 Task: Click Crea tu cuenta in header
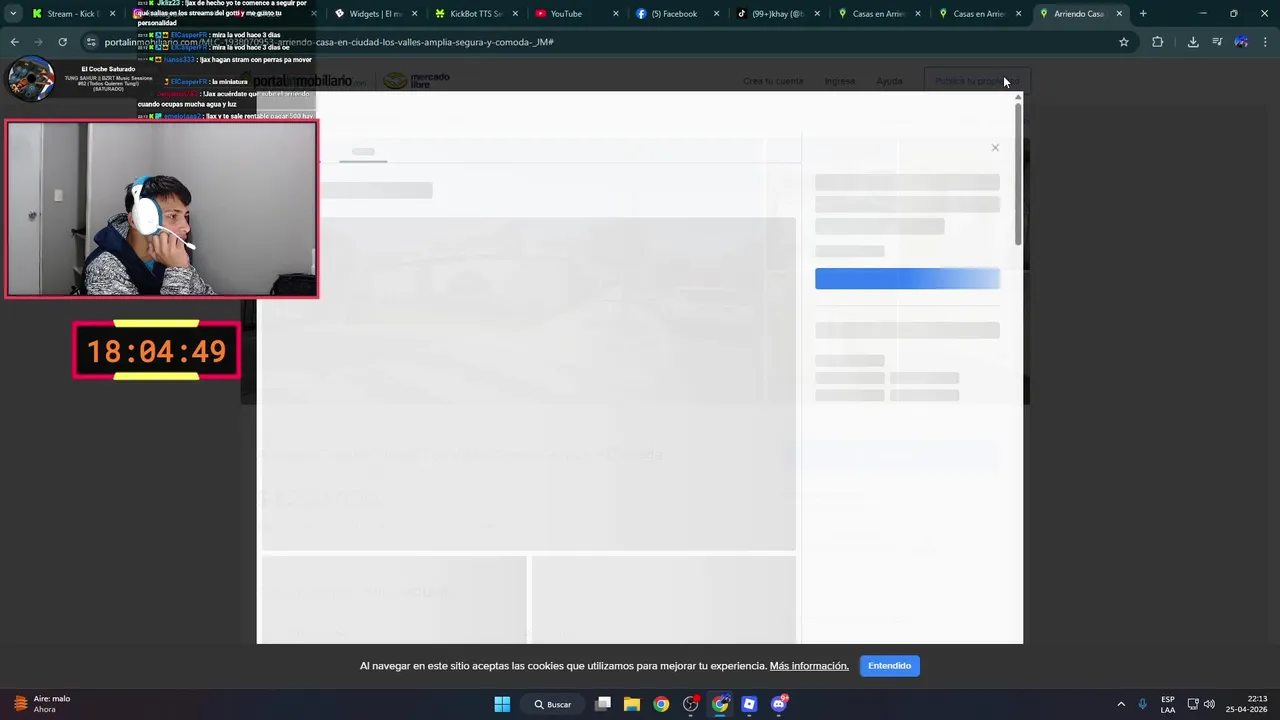pyautogui.click(x=773, y=81)
